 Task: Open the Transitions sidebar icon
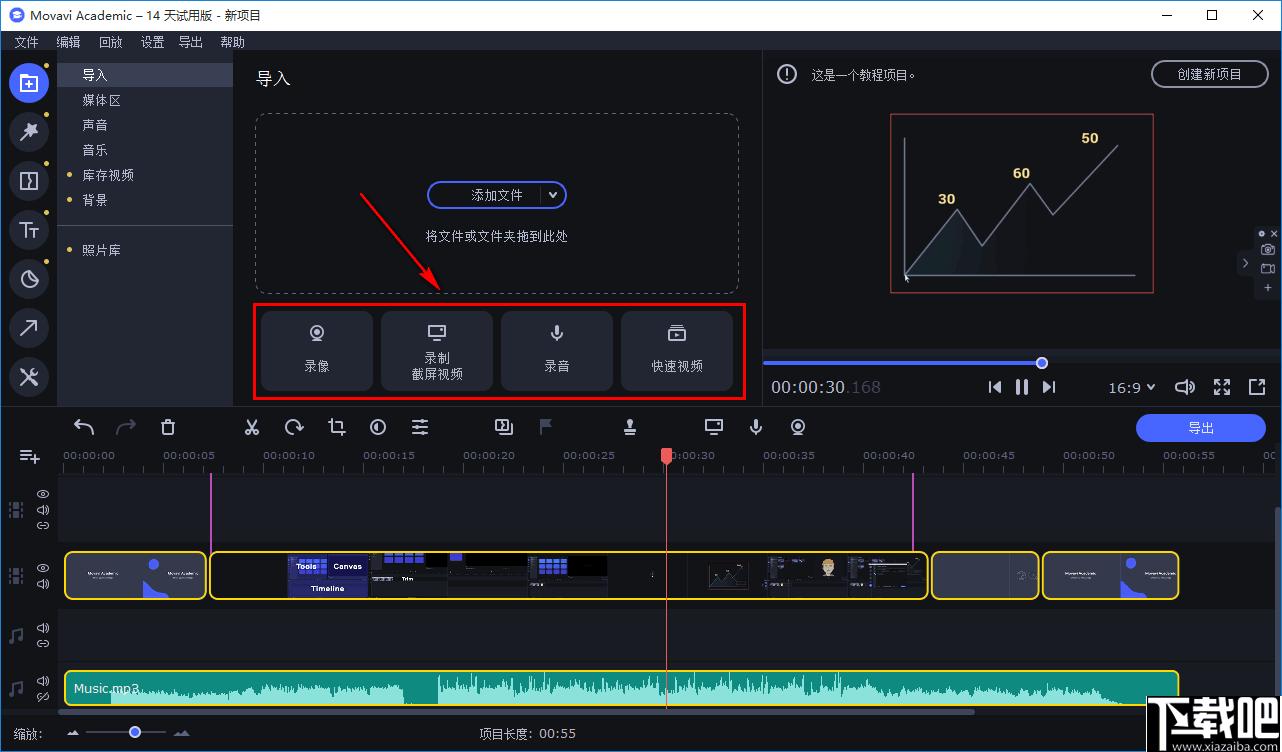click(x=29, y=181)
